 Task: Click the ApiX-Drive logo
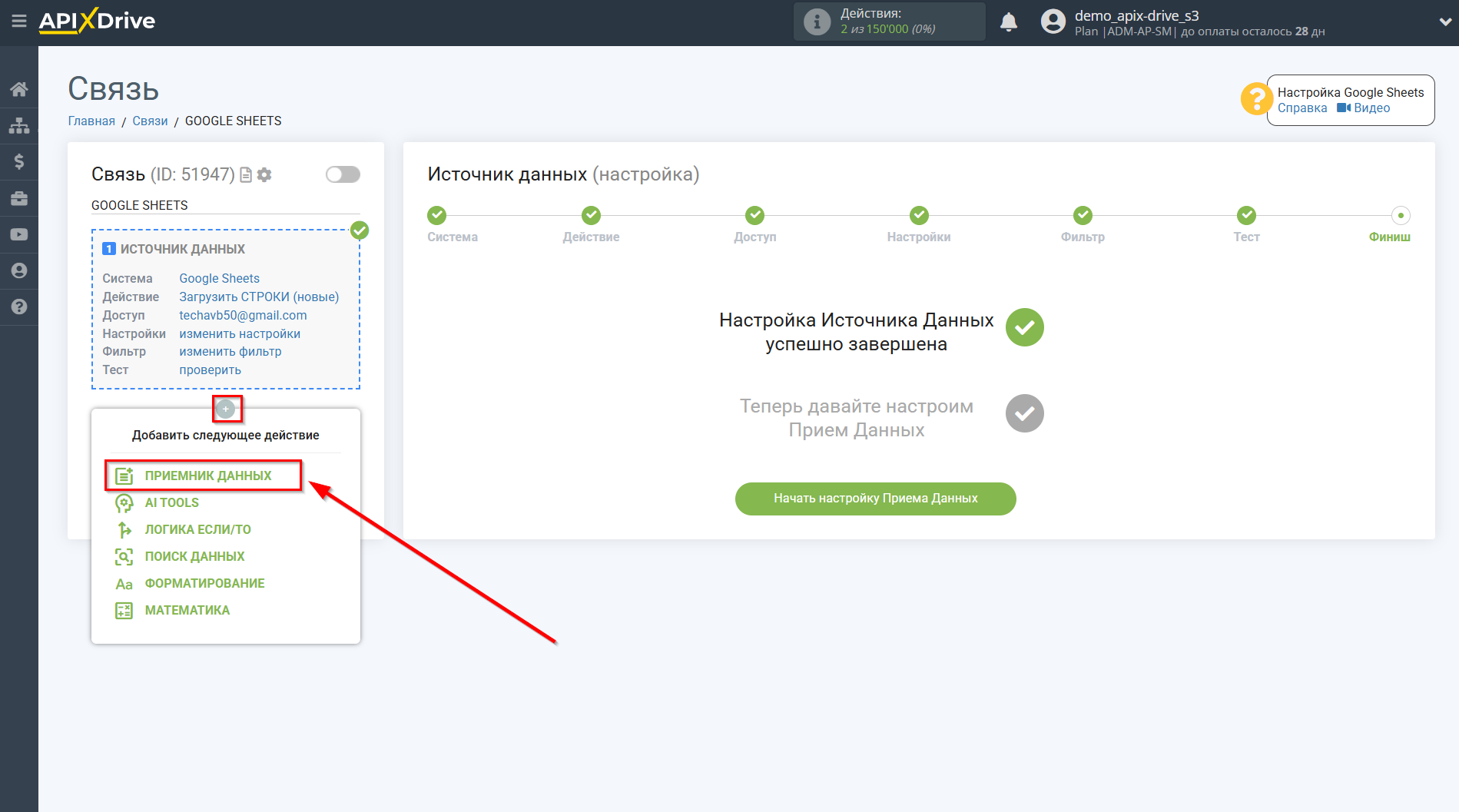(x=97, y=21)
